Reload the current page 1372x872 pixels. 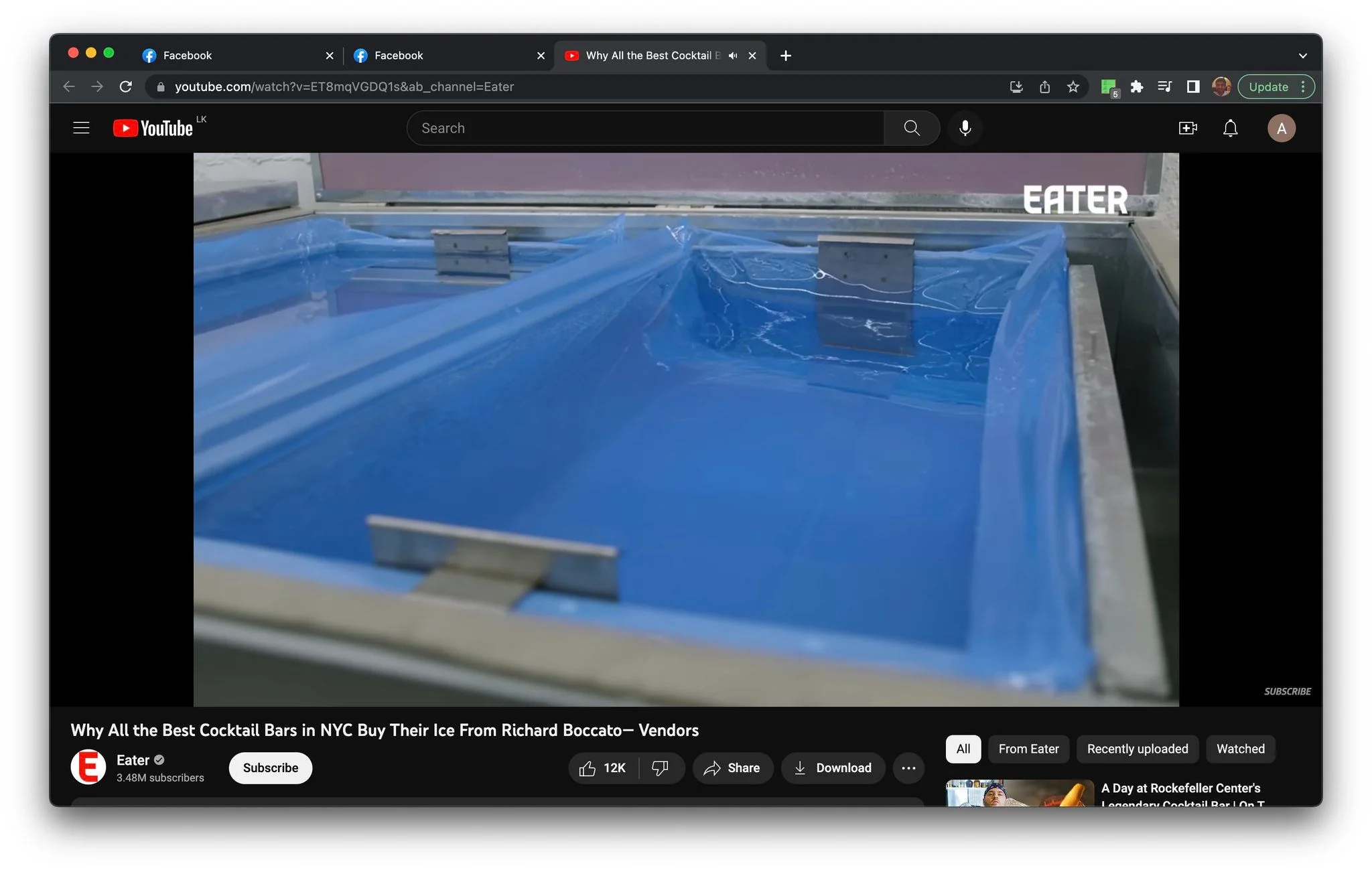[125, 86]
